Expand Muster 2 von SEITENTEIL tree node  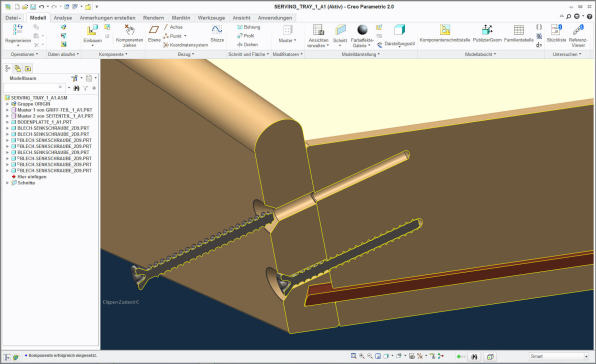(7, 116)
